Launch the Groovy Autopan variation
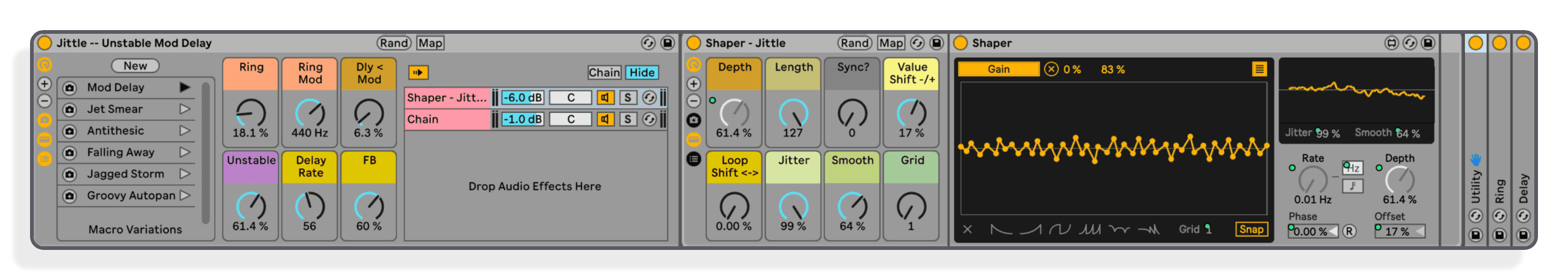 185,195
